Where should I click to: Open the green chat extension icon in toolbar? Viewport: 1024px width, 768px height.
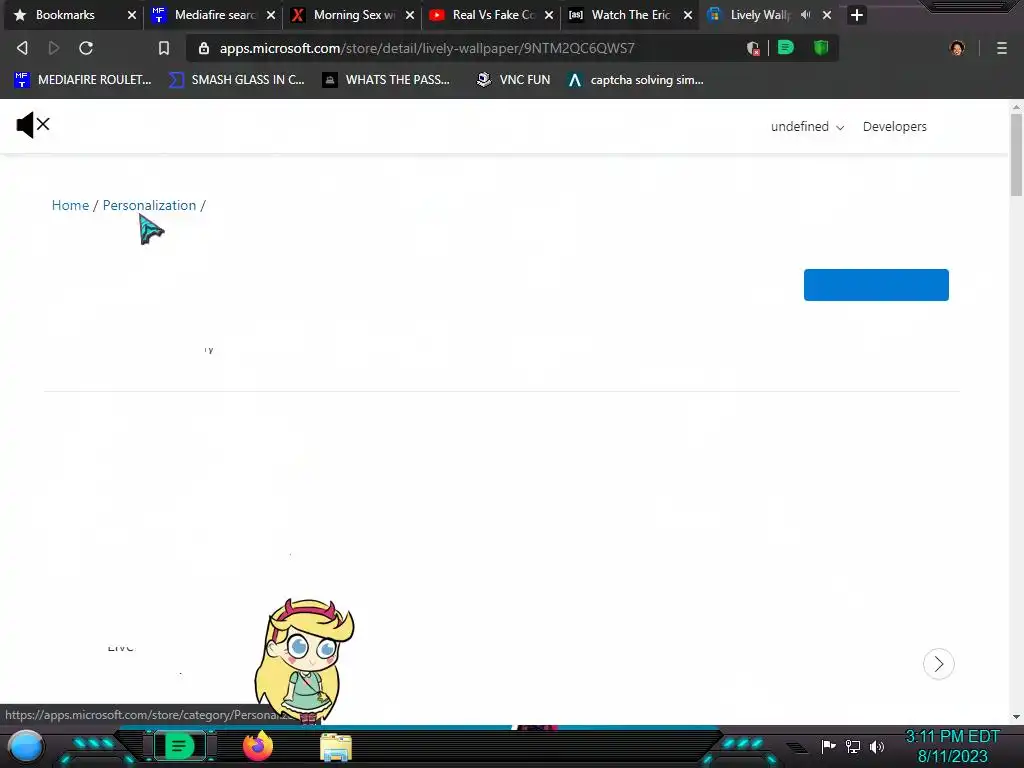click(786, 47)
